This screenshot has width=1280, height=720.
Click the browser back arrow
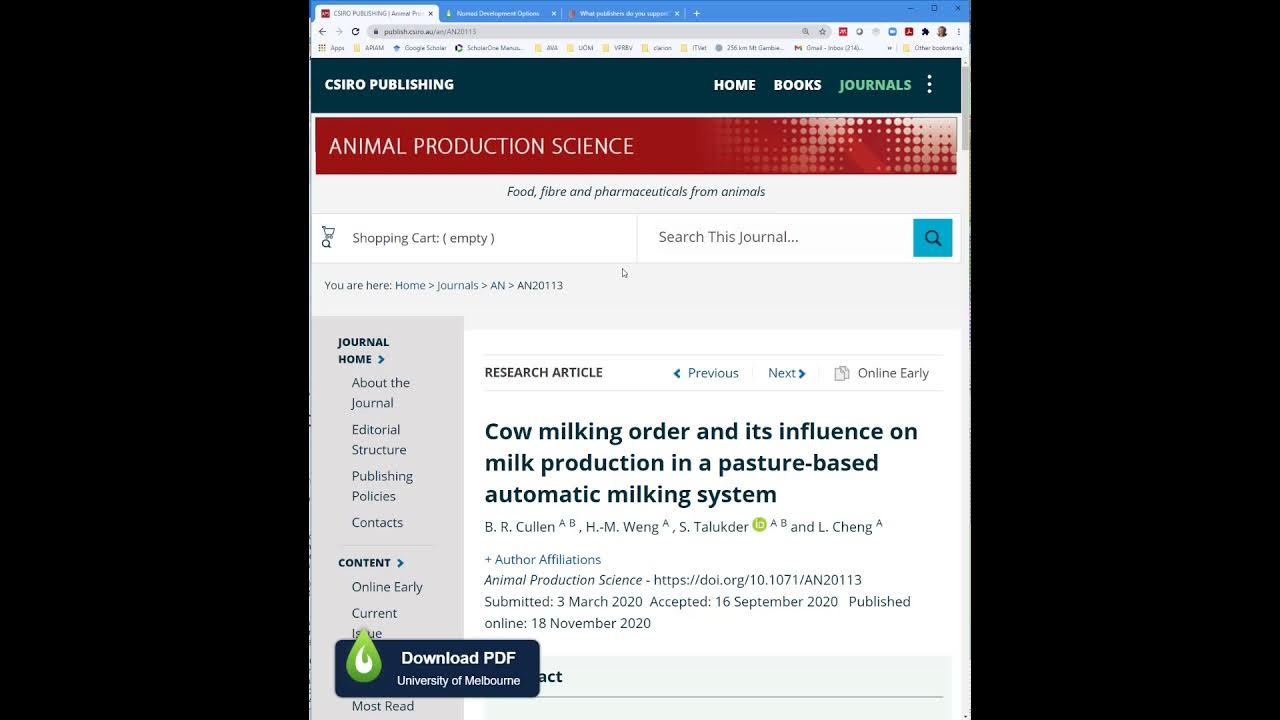point(322,31)
